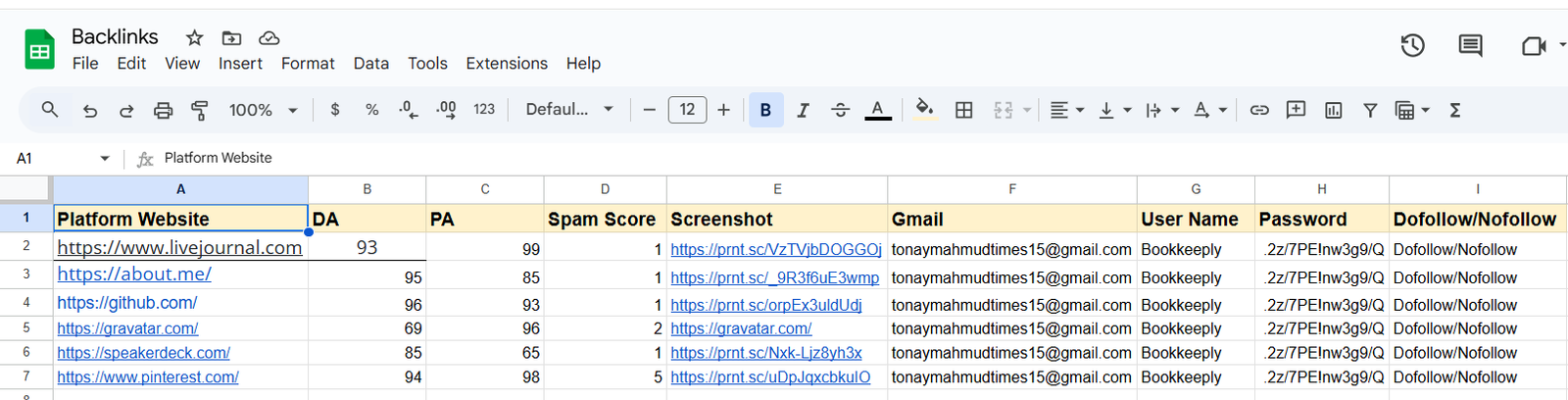The height and width of the screenshot is (400, 1568).
Task: Click the undo arrow icon
Action: 90,111
